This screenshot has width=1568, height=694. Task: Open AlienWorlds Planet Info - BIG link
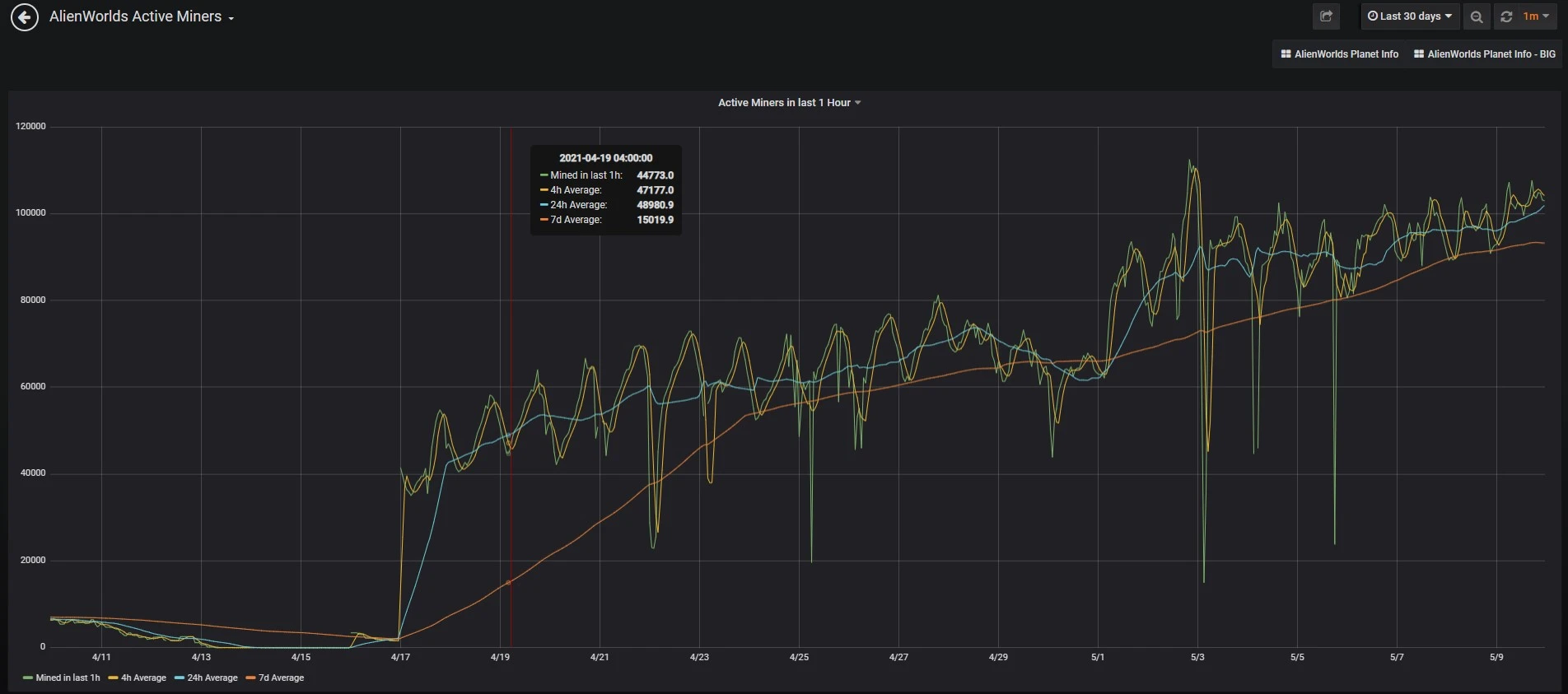tap(1485, 54)
